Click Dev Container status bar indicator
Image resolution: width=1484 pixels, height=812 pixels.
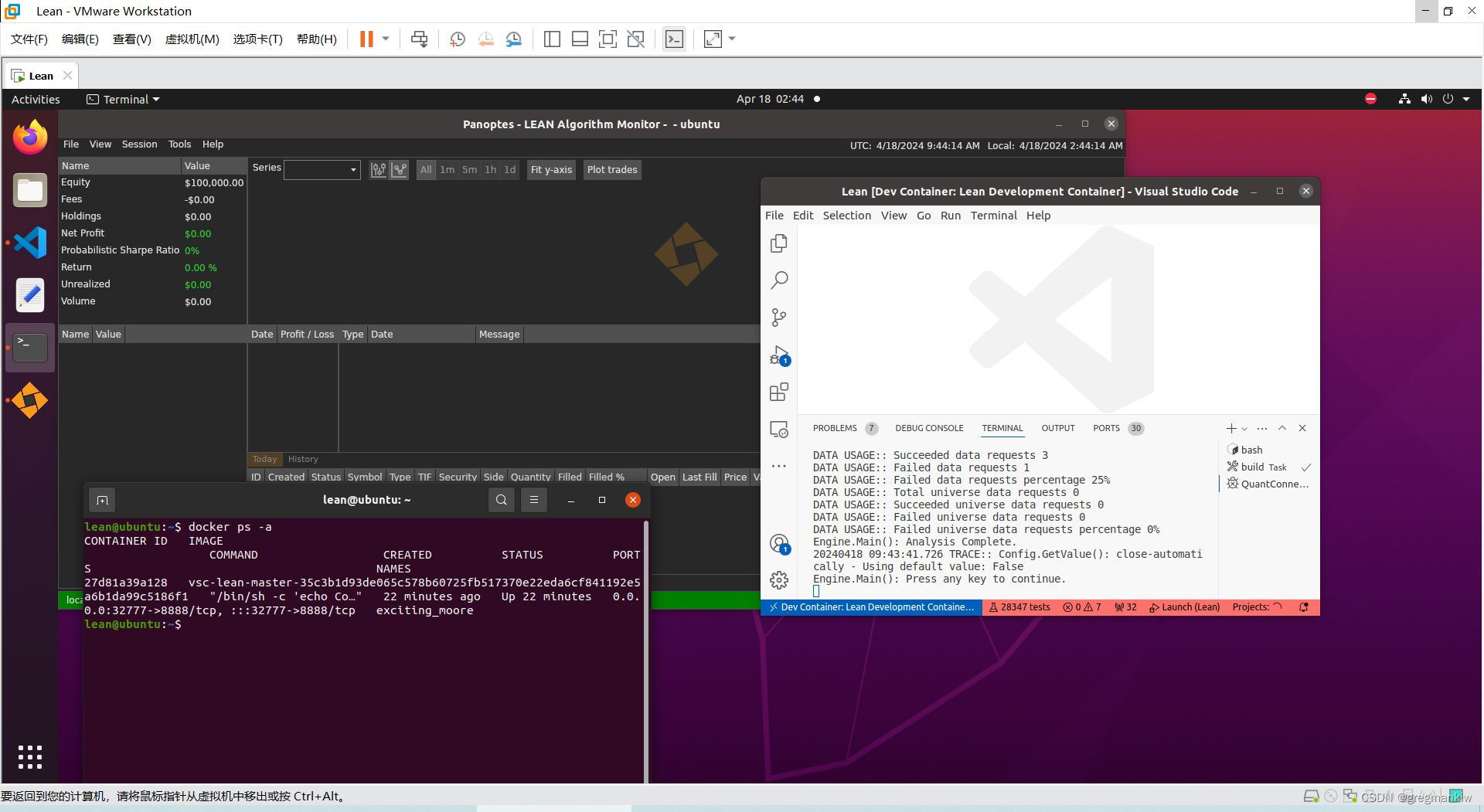click(871, 607)
